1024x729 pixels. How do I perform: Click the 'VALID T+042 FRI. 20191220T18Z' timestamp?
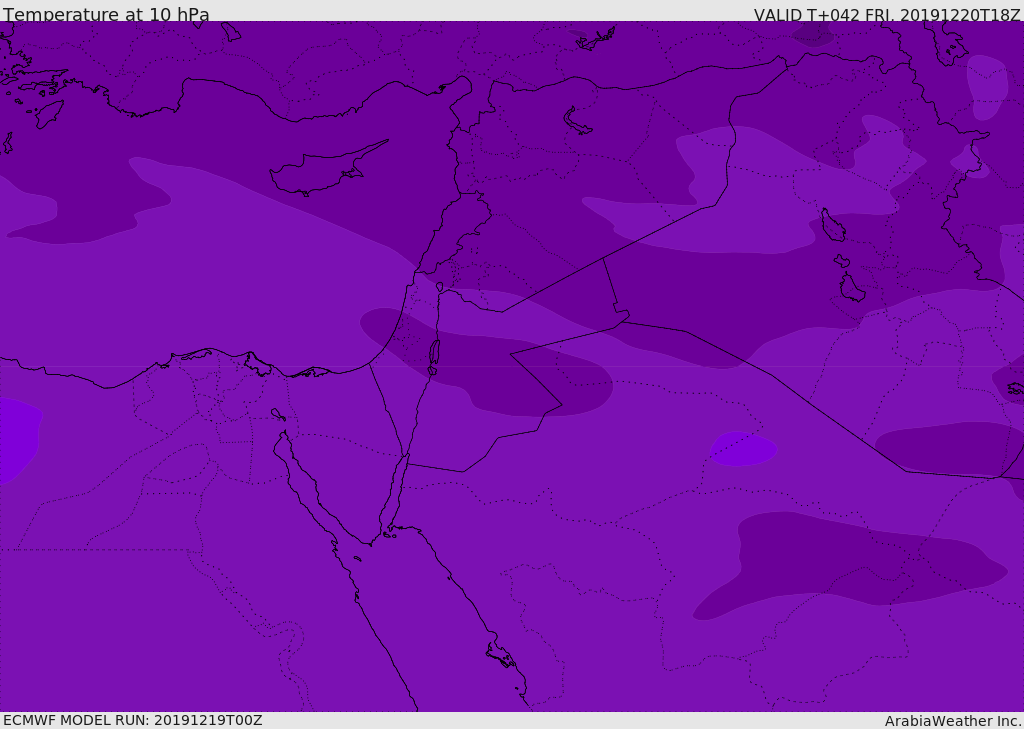[887, 15]
